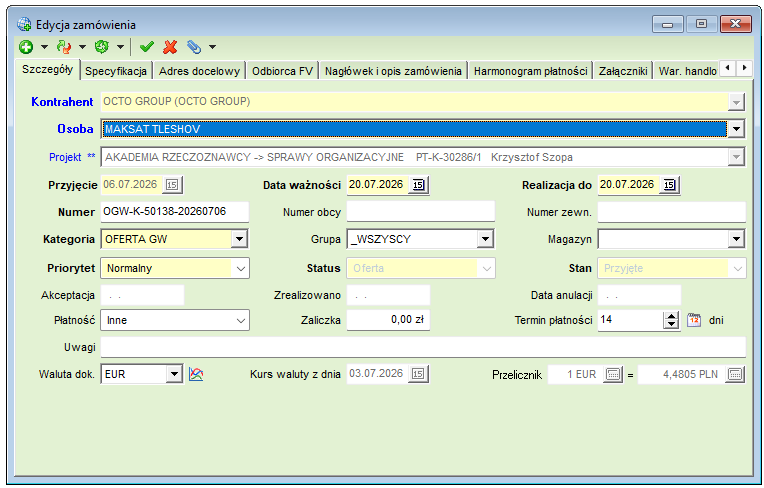Image resolution: width=764 pixels, height=488 pixels.
Task: Click the Osoba label link
Action: coord(75,129)
